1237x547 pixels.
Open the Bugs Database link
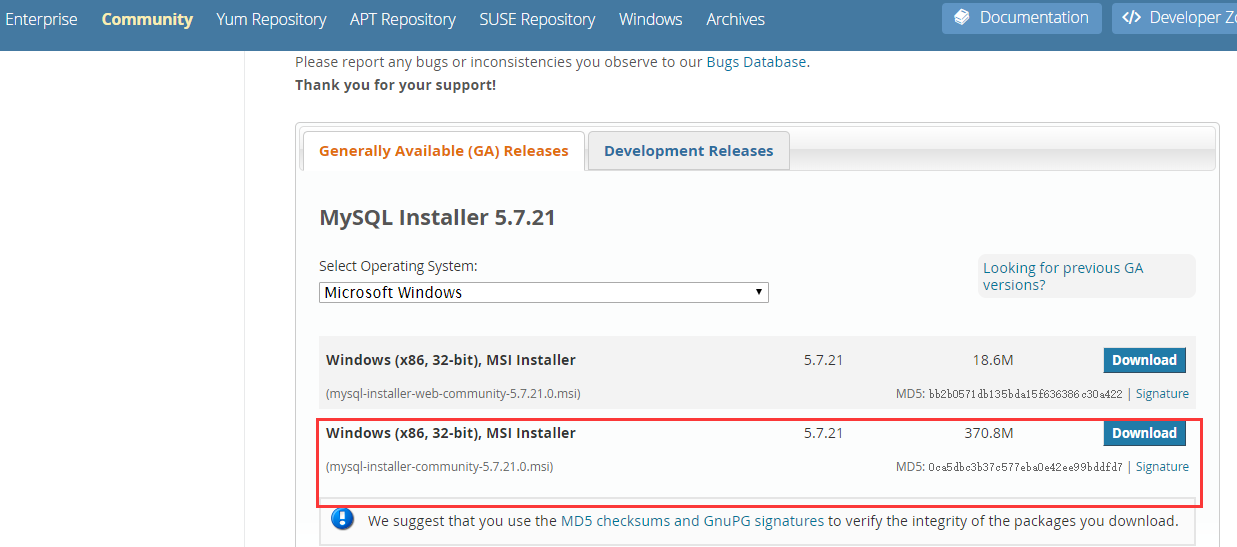pyautogui.click(x=756, y=62)
